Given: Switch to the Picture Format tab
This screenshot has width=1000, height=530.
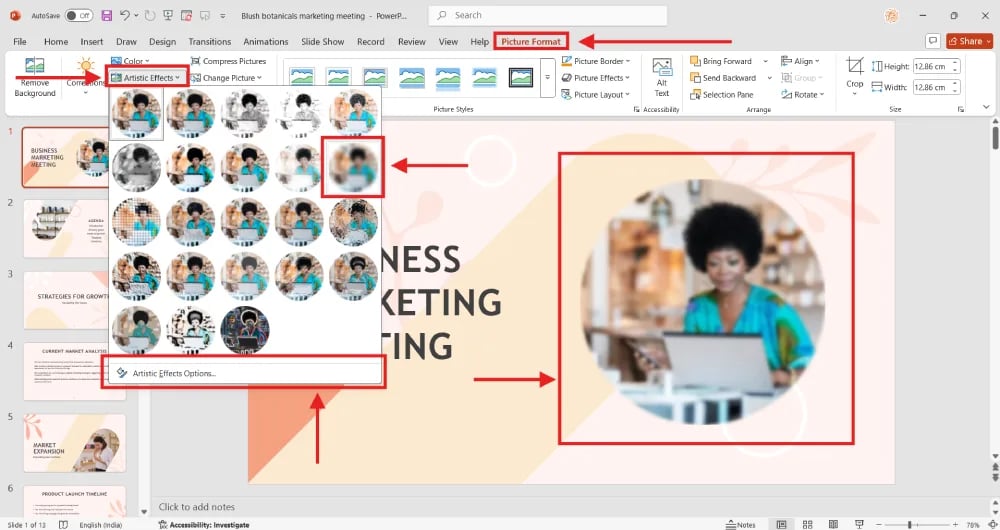Looking at the screenshot, I should tap(531, 42).
